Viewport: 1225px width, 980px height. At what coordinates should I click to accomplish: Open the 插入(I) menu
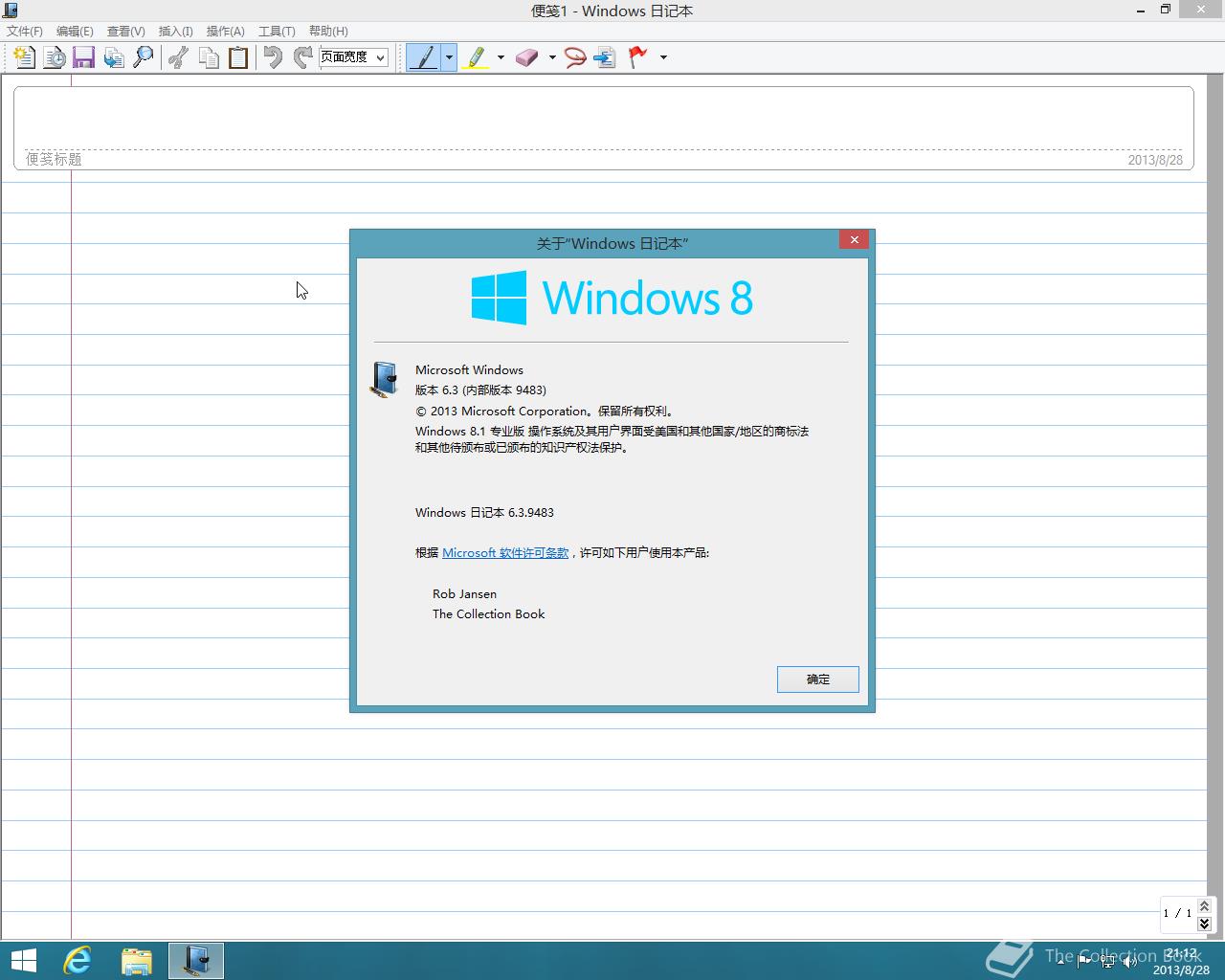click(175, 32)
